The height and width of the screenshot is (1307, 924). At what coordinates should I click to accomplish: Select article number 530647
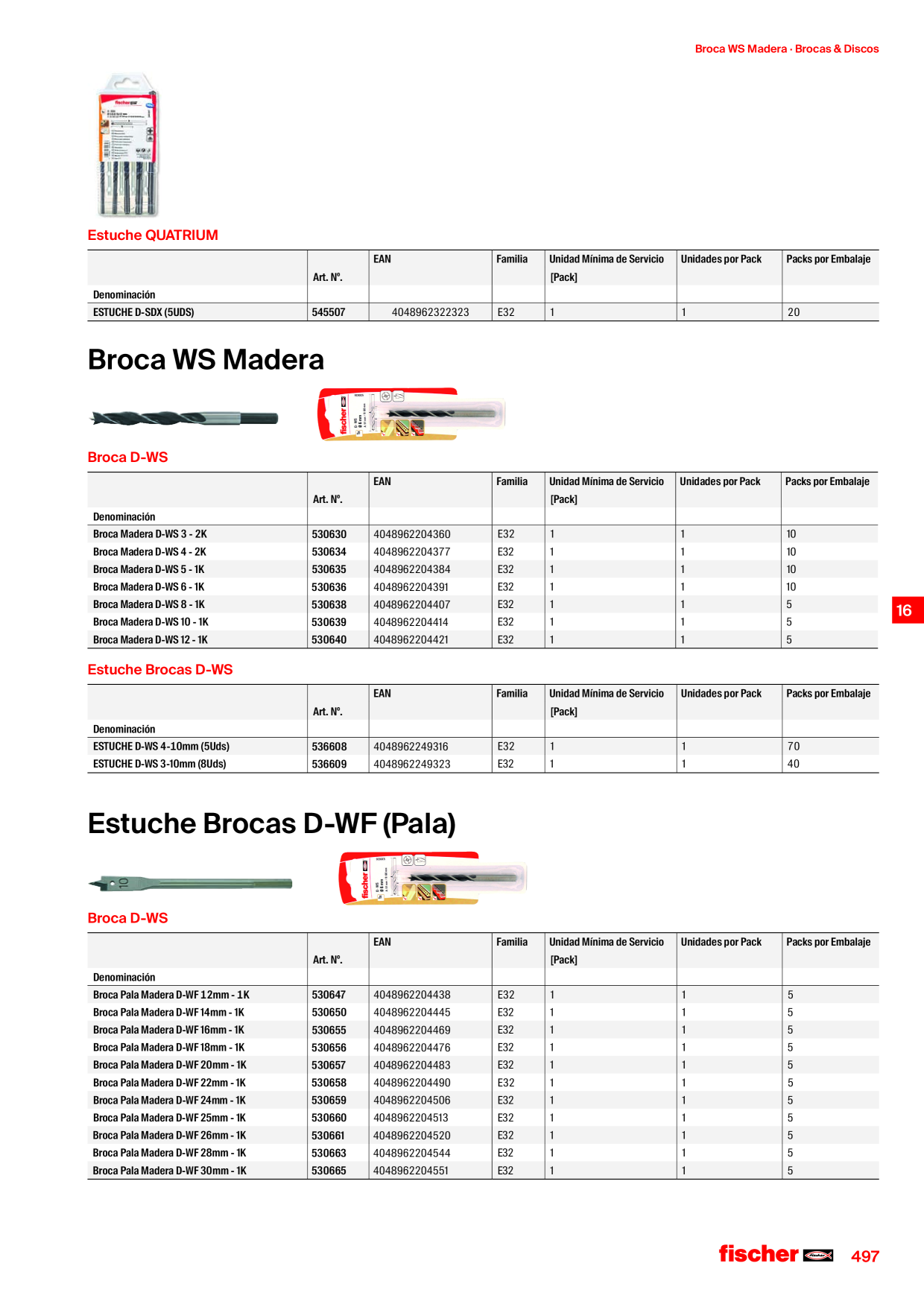(329, 995)
